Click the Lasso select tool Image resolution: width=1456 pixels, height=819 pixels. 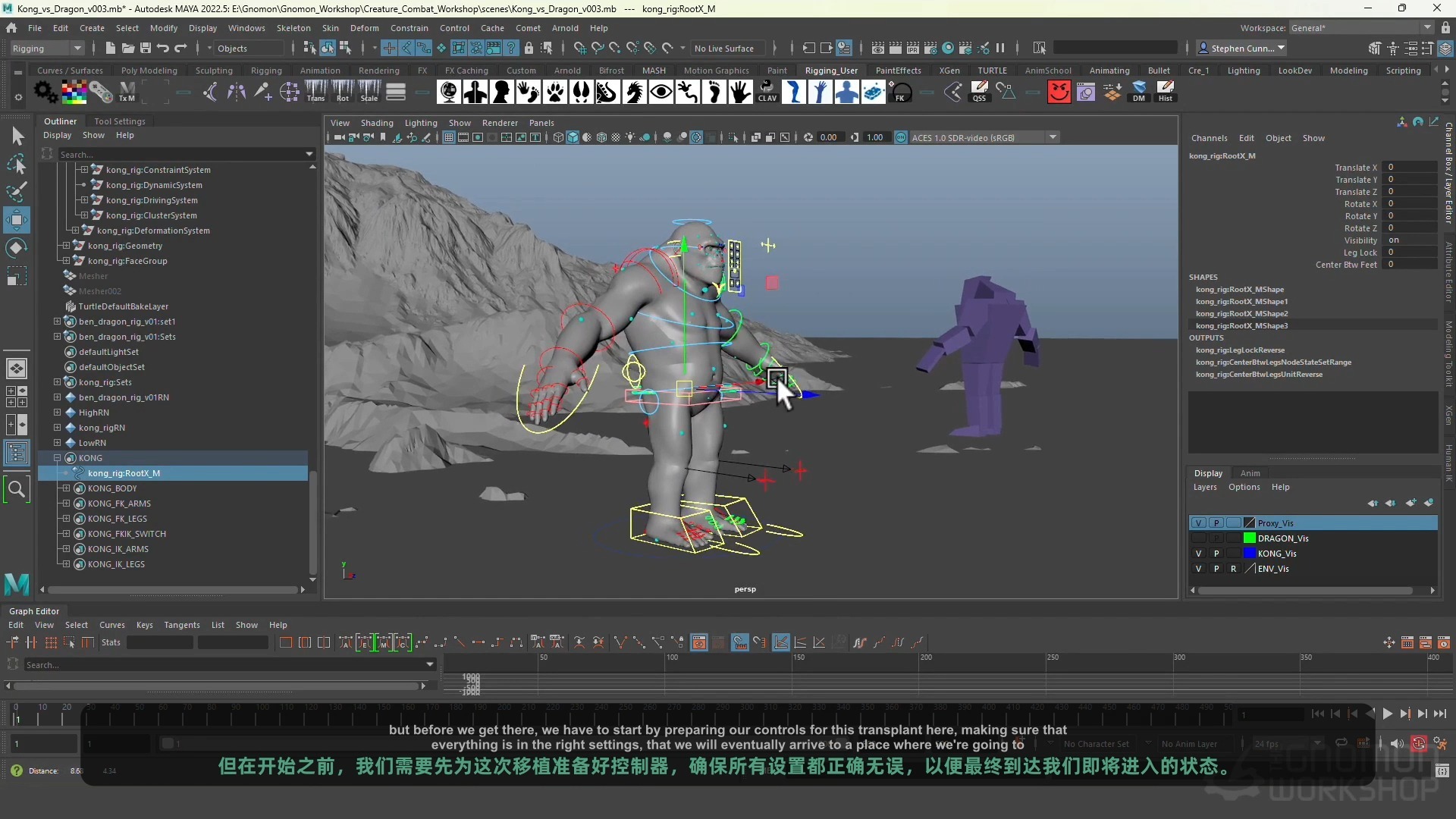click(x=17, y=164)
